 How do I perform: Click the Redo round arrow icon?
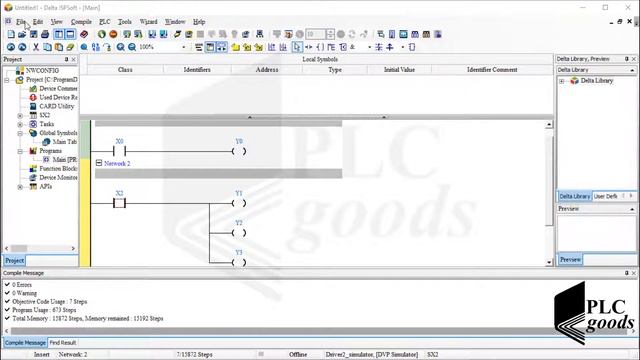tap(22, 47)
